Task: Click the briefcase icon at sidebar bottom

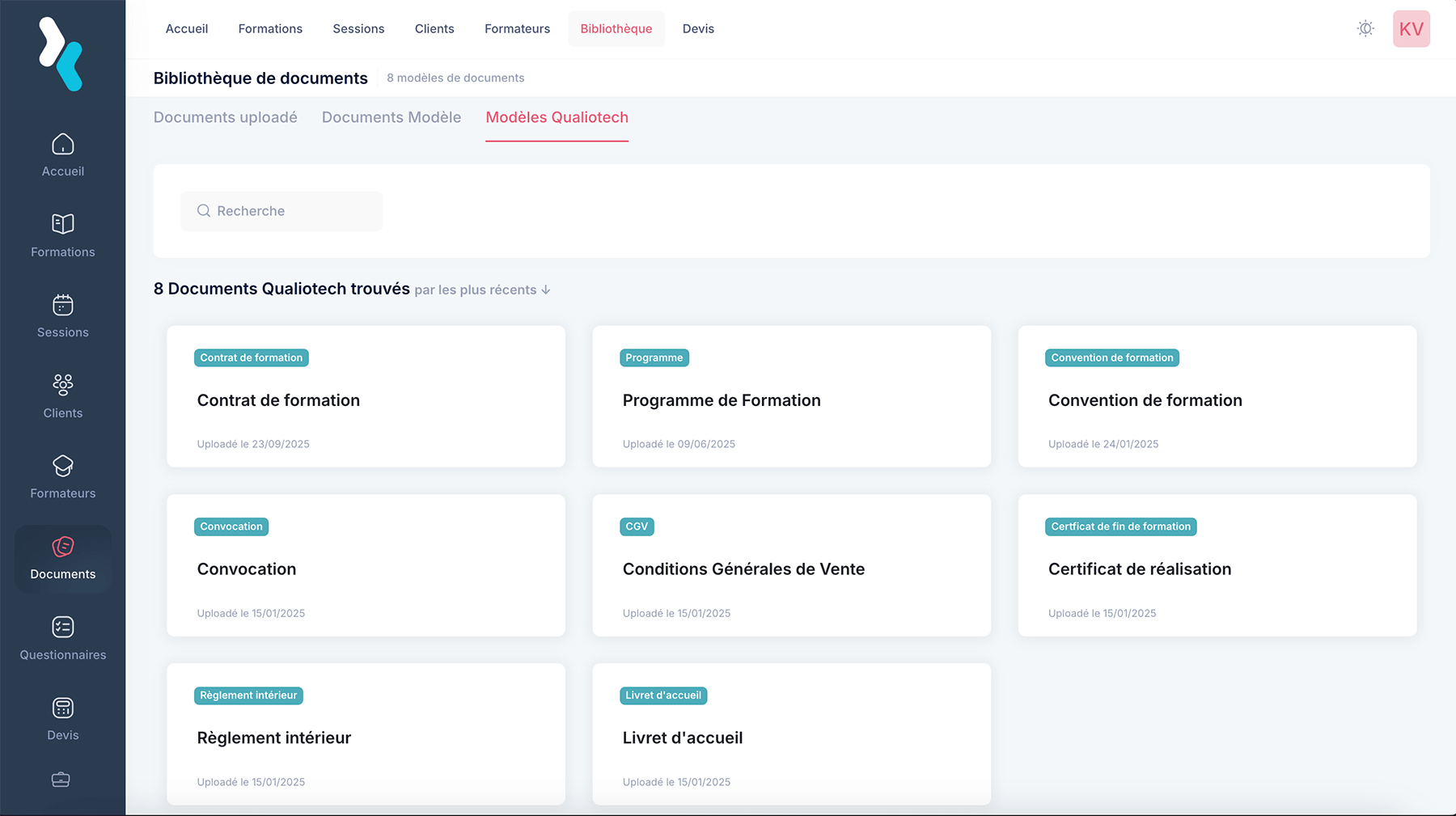Action: (61, 780)
